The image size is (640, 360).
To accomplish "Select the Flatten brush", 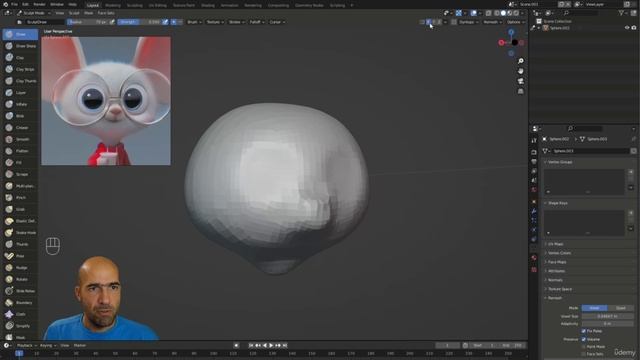I will point(20,151).
